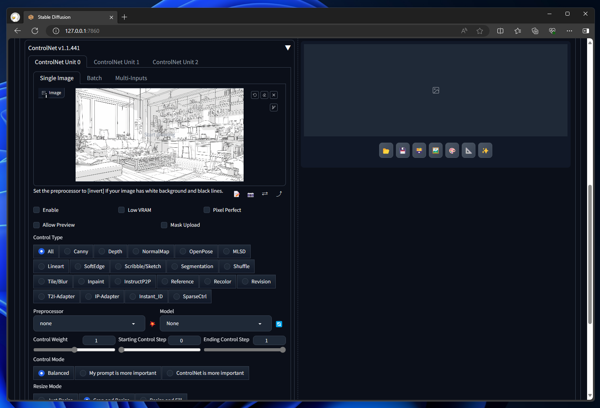This screenshot has height=408, width=600.
Task: Open a new browser tab
Action: click(x=124, y=17)
